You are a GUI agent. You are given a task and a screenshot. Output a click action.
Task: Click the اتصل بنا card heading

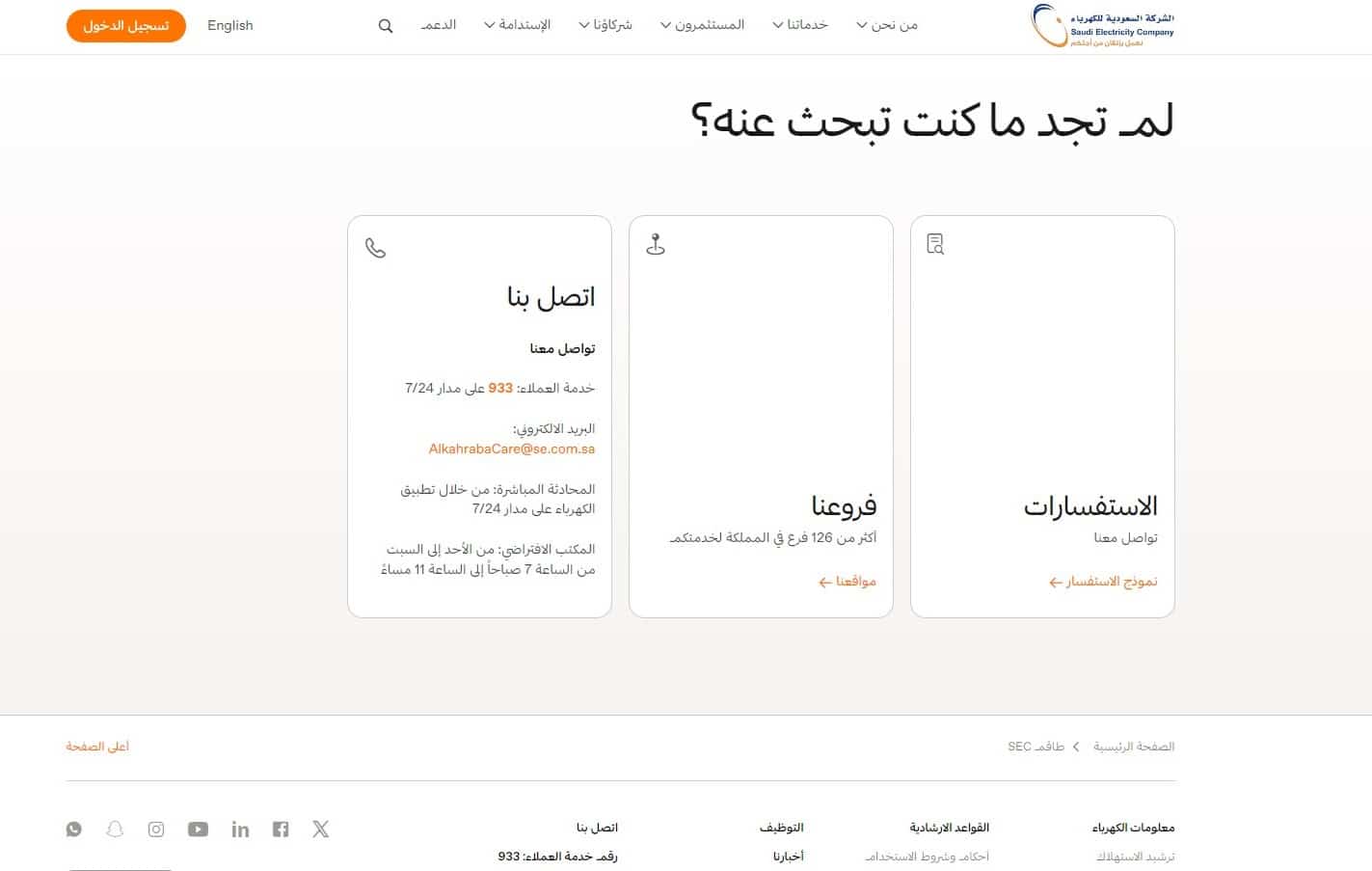[551, 297]
